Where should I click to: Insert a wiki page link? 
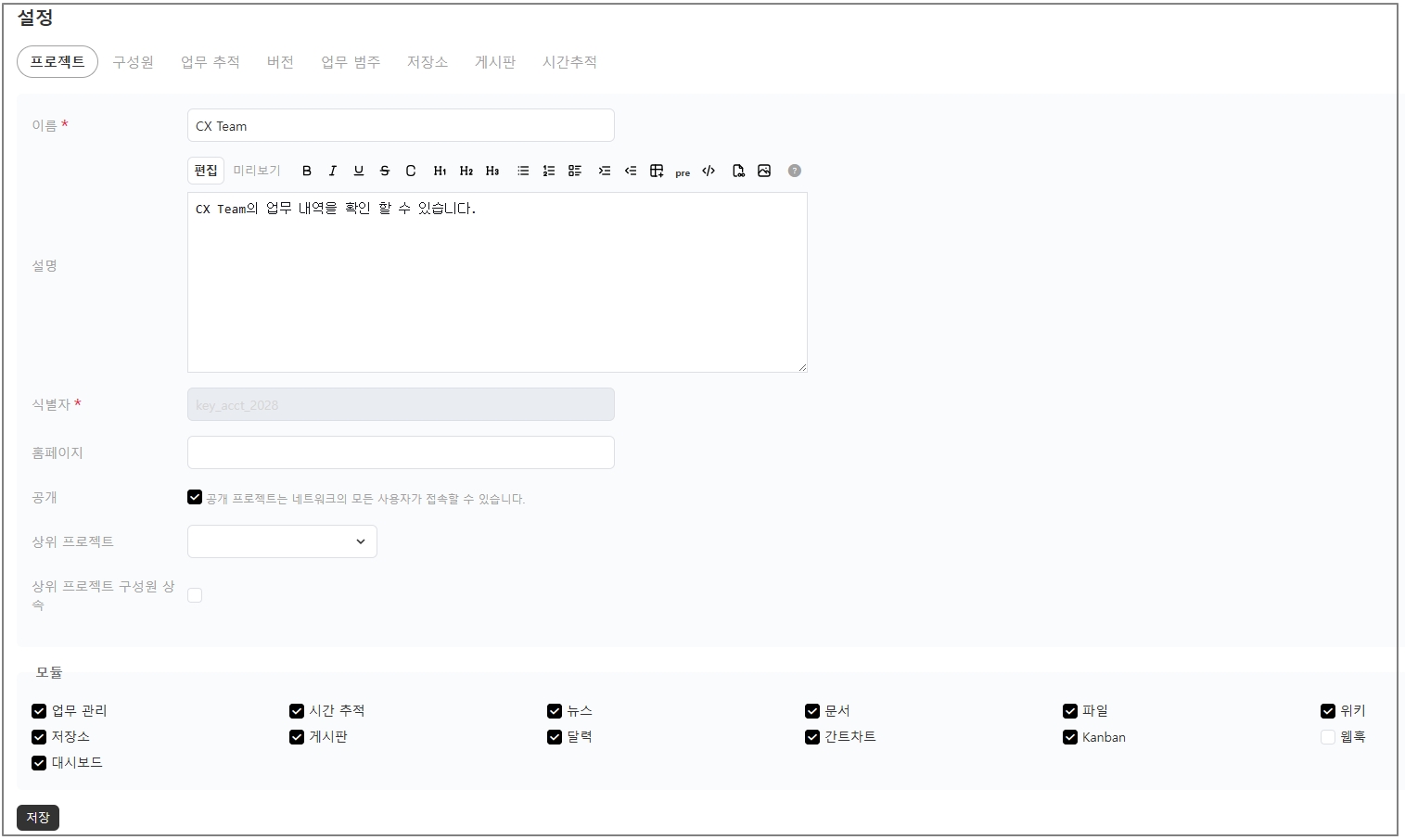tap(738, 171)
